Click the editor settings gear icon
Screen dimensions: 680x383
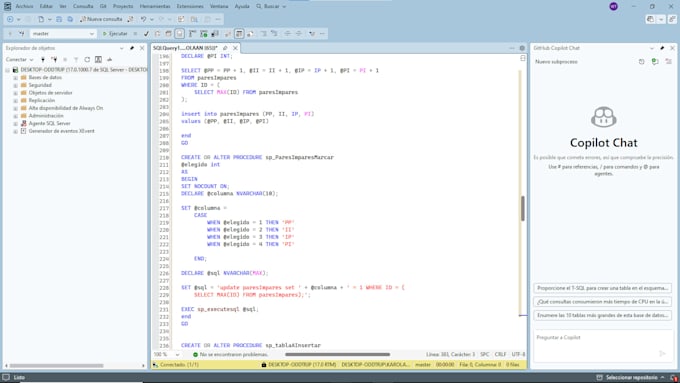coord(522,48)
